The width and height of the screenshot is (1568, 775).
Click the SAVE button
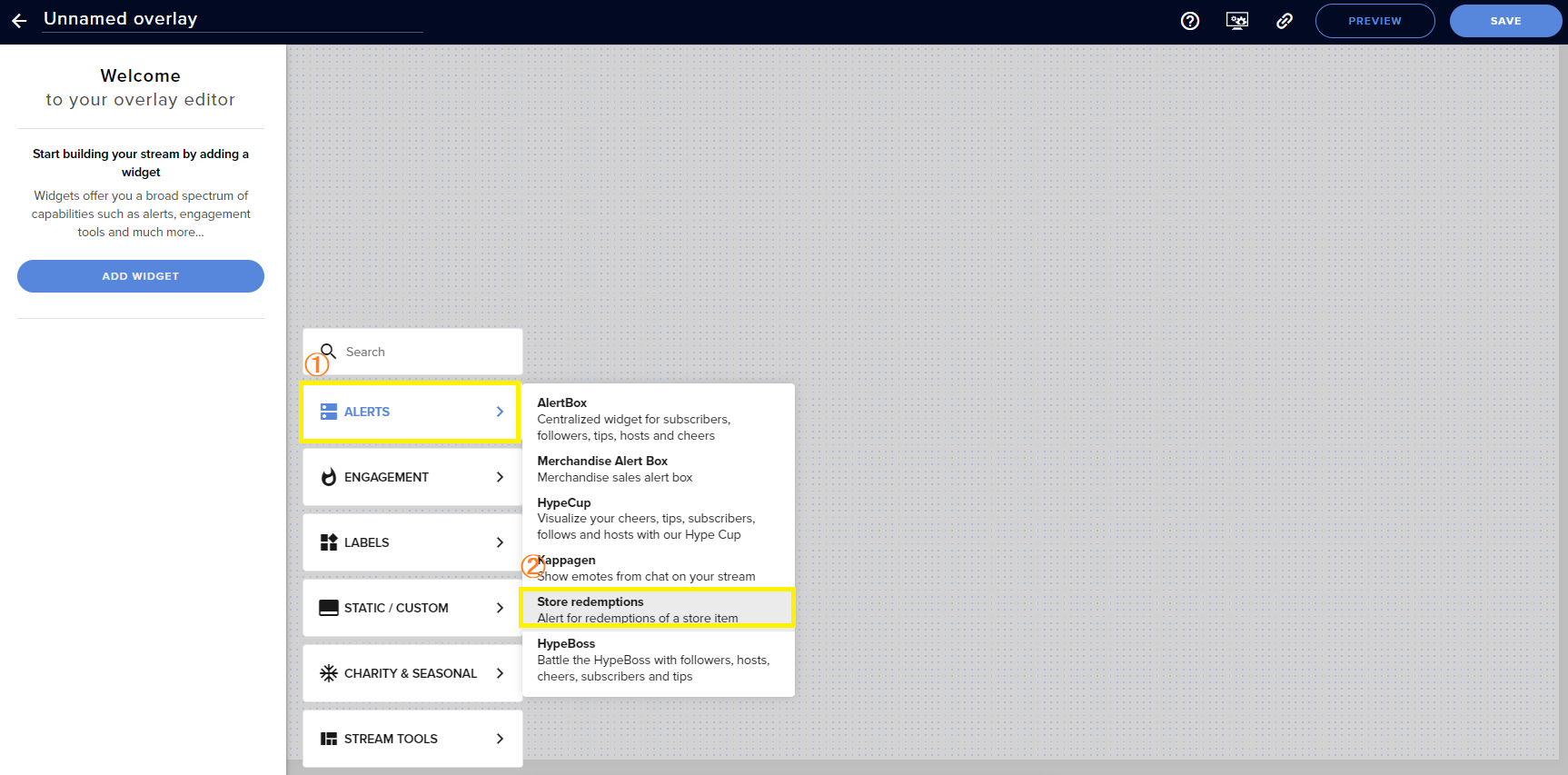point(1505,21)
